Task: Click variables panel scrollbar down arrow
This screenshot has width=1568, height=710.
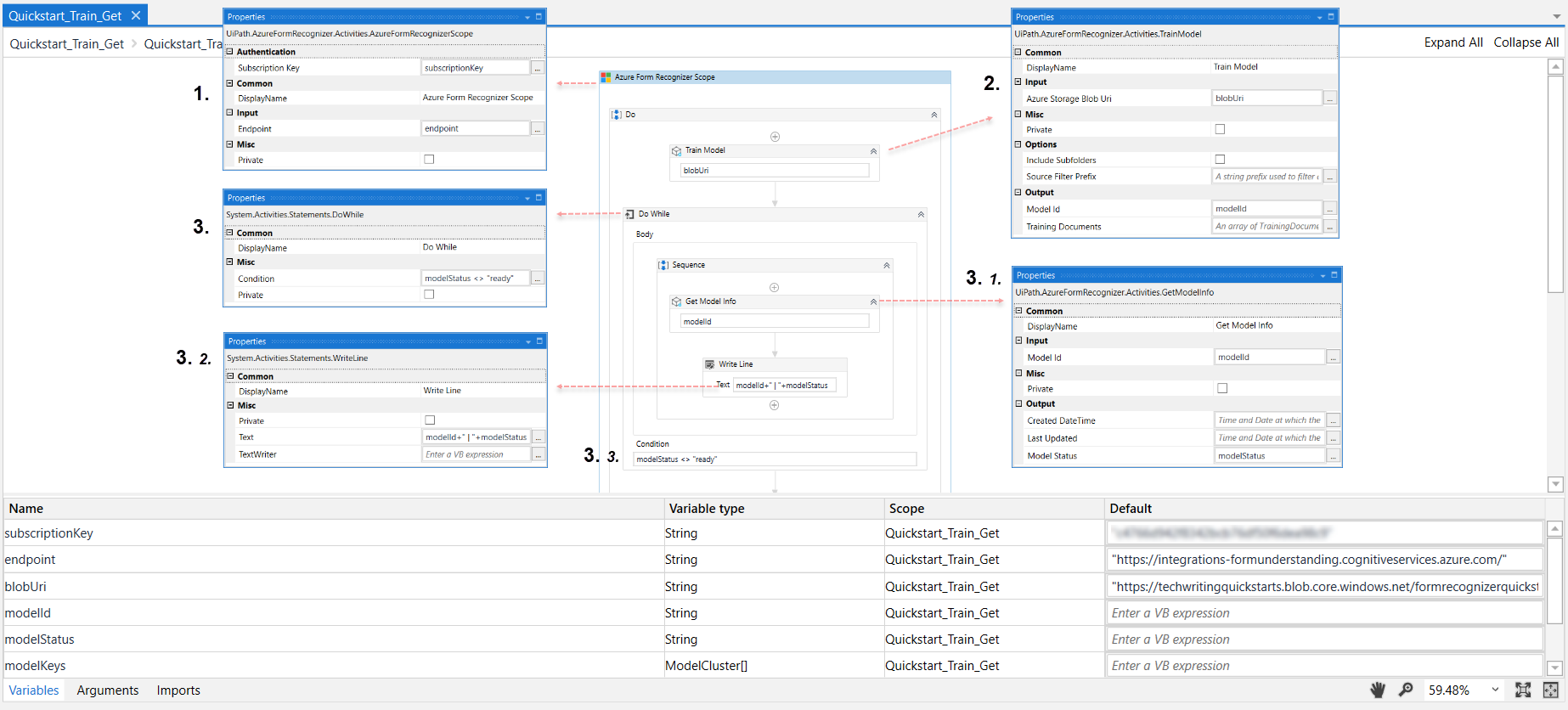Action: 1554,668
